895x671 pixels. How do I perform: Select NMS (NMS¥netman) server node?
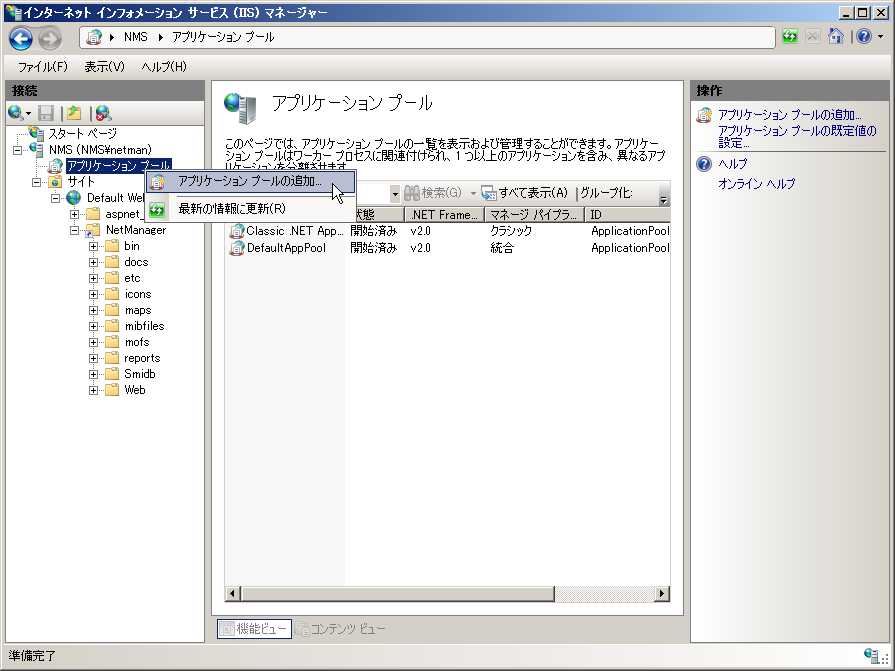click(x=100, y=149)
